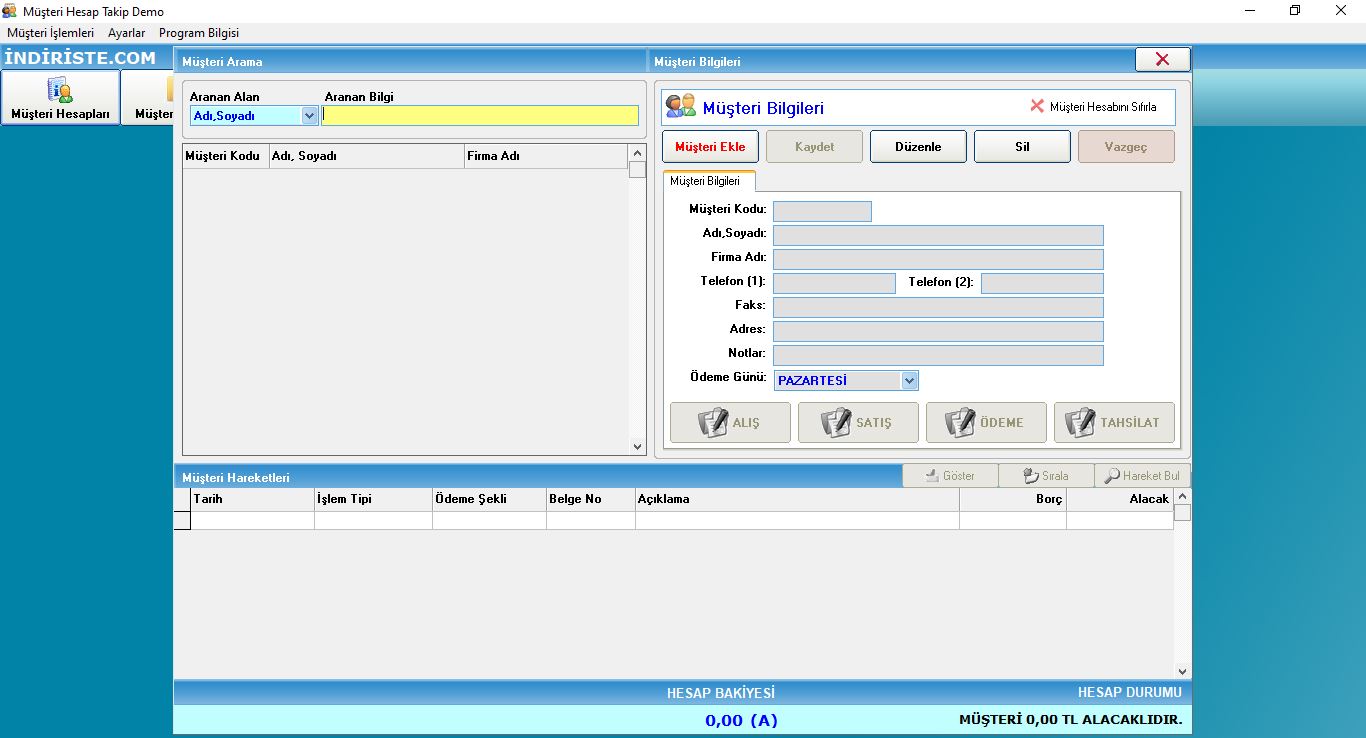Expand the Ödeme Günü PAZARTESİ dropdown
Viewport: 1366px width, 738px height.
point(909,380)
